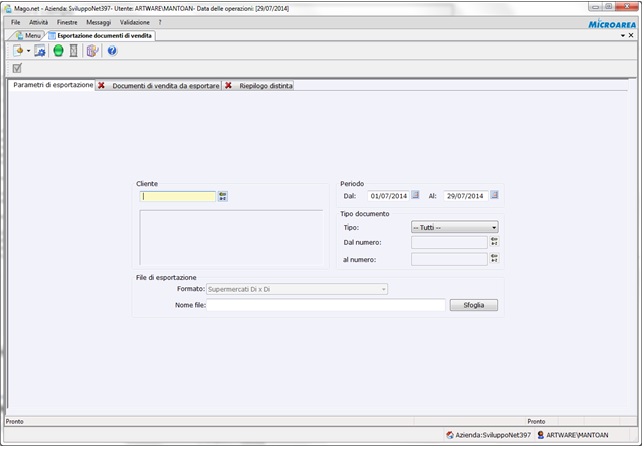Click into the Nome file text field
The height and width of the screenshot is (452, 644).
[326, 305]
